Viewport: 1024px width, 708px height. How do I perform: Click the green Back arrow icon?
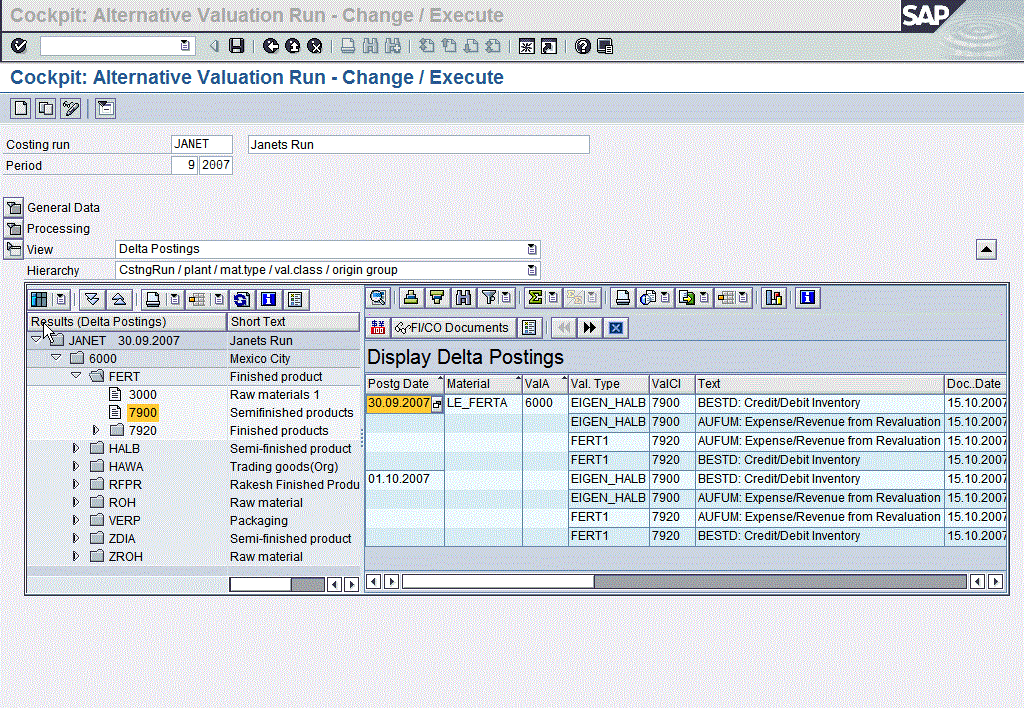tap(271, 46)
